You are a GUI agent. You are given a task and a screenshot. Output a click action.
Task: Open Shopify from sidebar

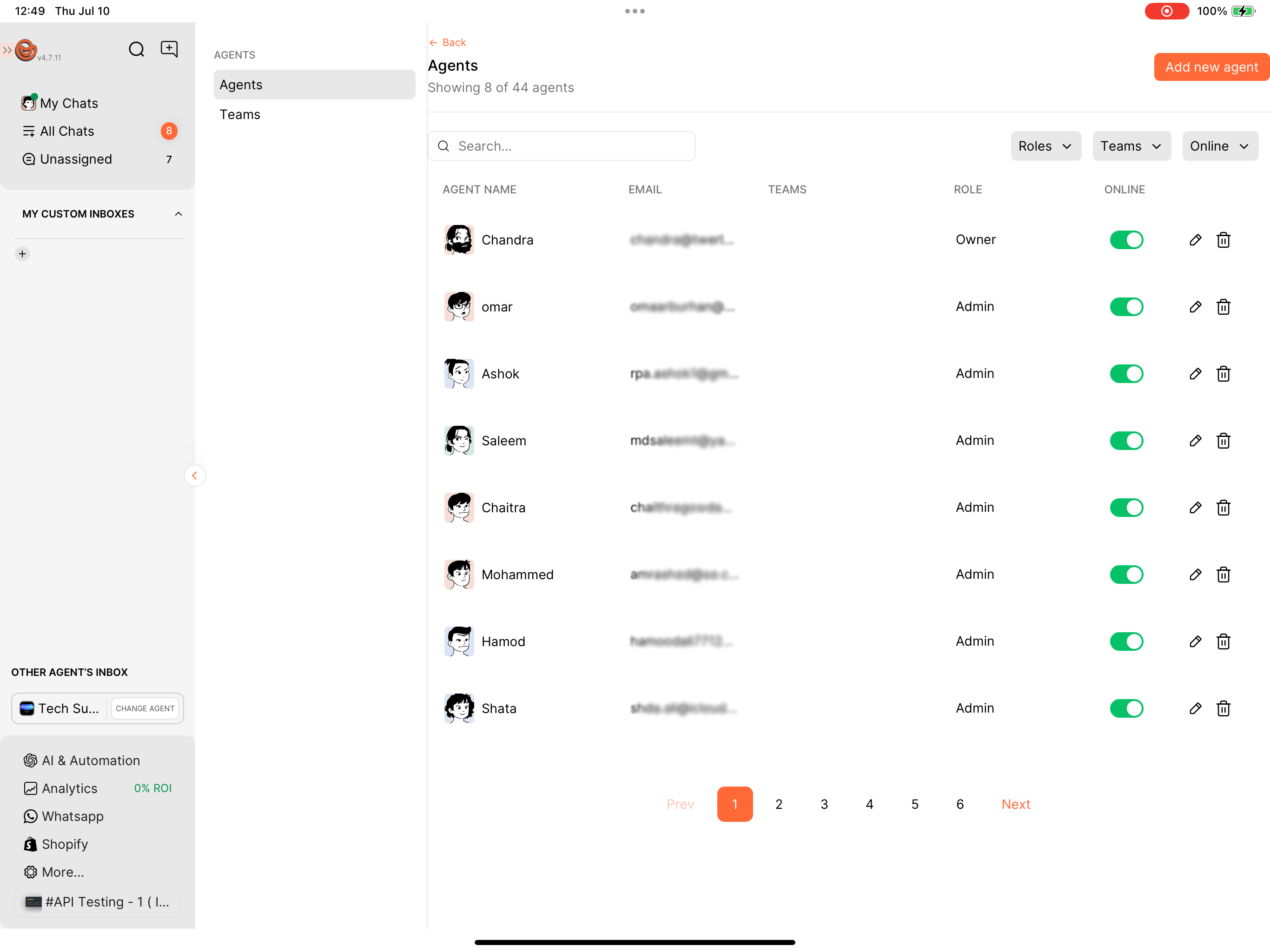(x=56, y=844)
